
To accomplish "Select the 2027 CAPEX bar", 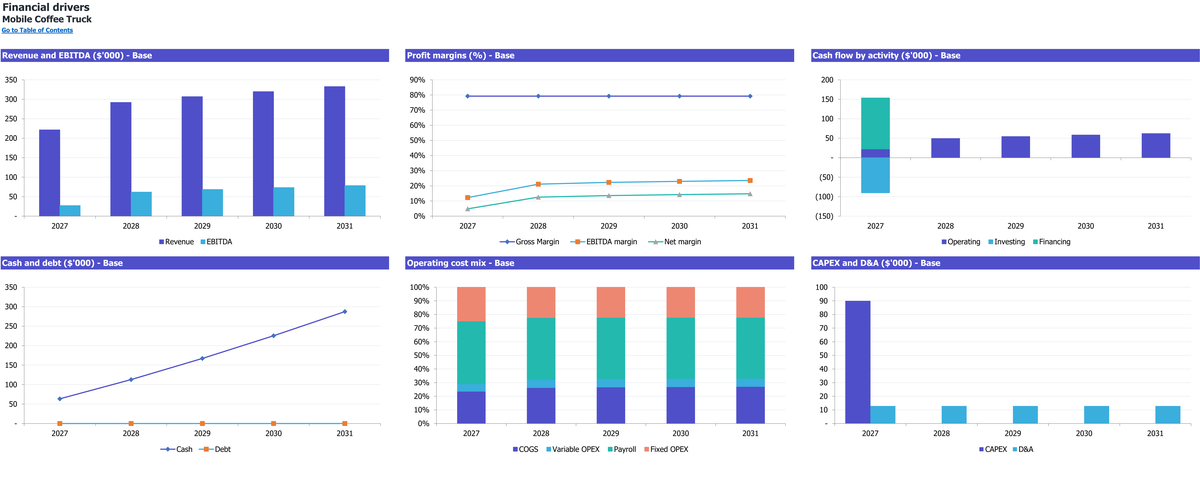I will [x=859, y=362].
